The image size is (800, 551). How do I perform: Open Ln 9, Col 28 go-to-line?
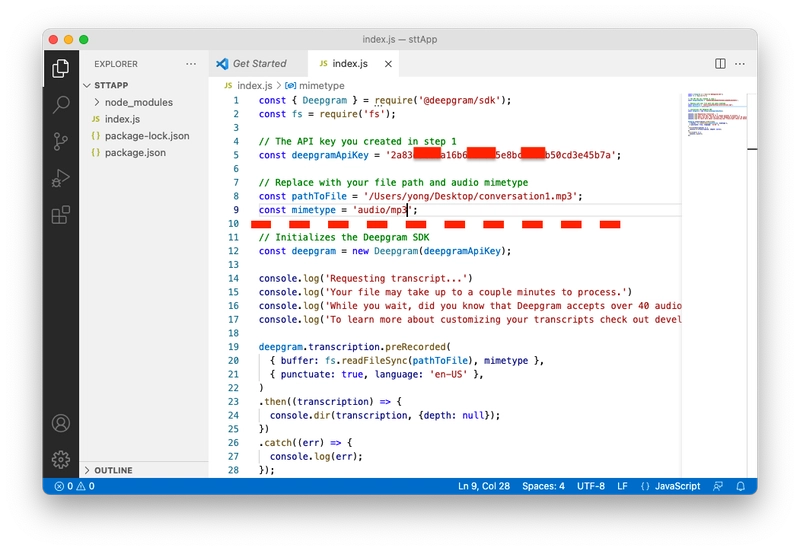pyautogui.click(x=484, y=486)
